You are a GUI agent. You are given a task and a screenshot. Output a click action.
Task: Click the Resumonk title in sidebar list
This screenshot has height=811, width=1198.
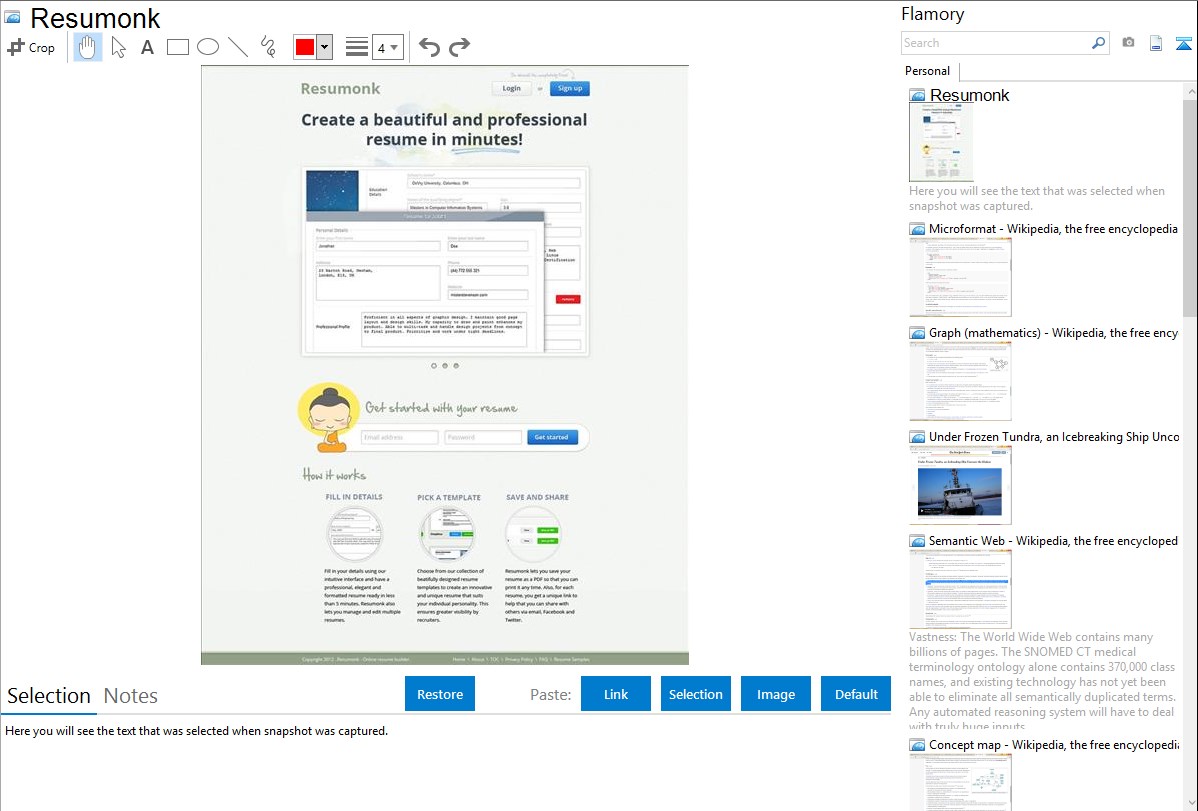[x=969, y=96]
